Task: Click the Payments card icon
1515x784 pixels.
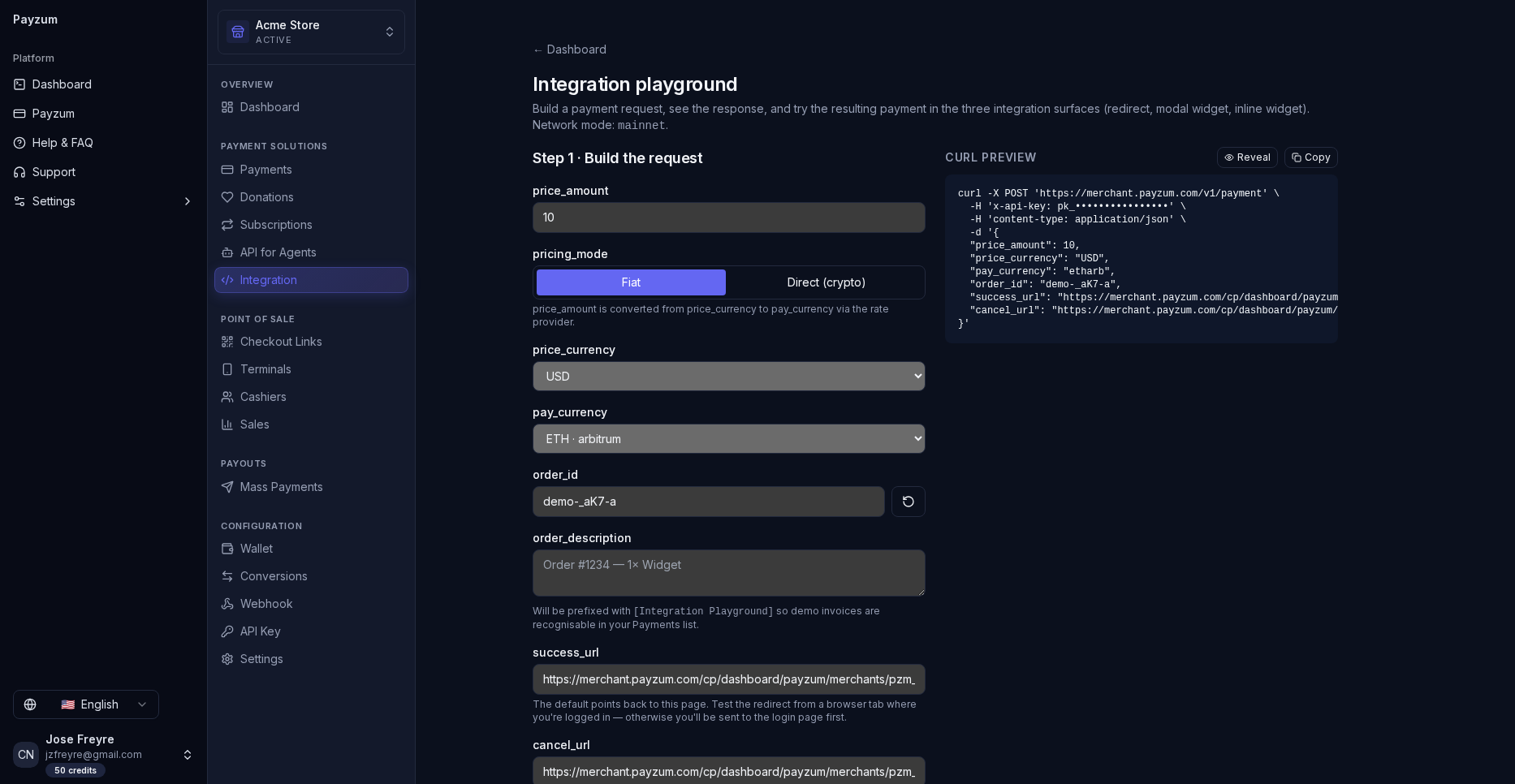Action: coord(227,170)
